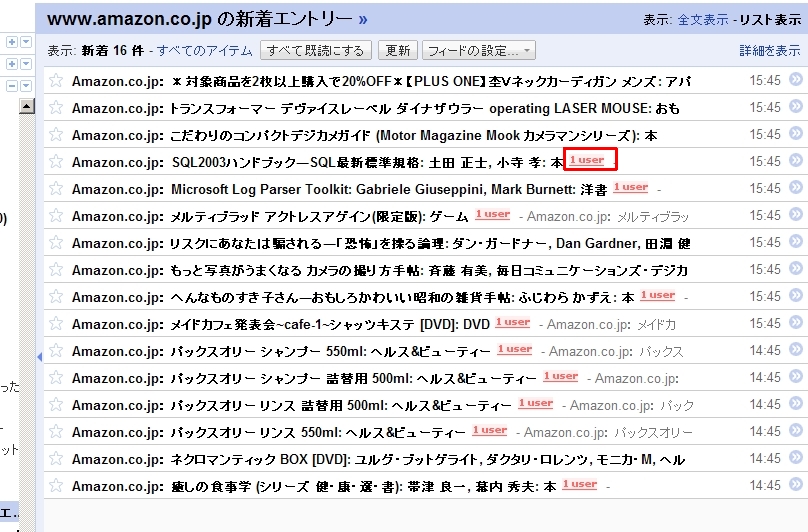This screenshot has height=532, width=808.
Task: Open the 1 user link on メイドカフェ発表会 row
Action: pos(513,323)
